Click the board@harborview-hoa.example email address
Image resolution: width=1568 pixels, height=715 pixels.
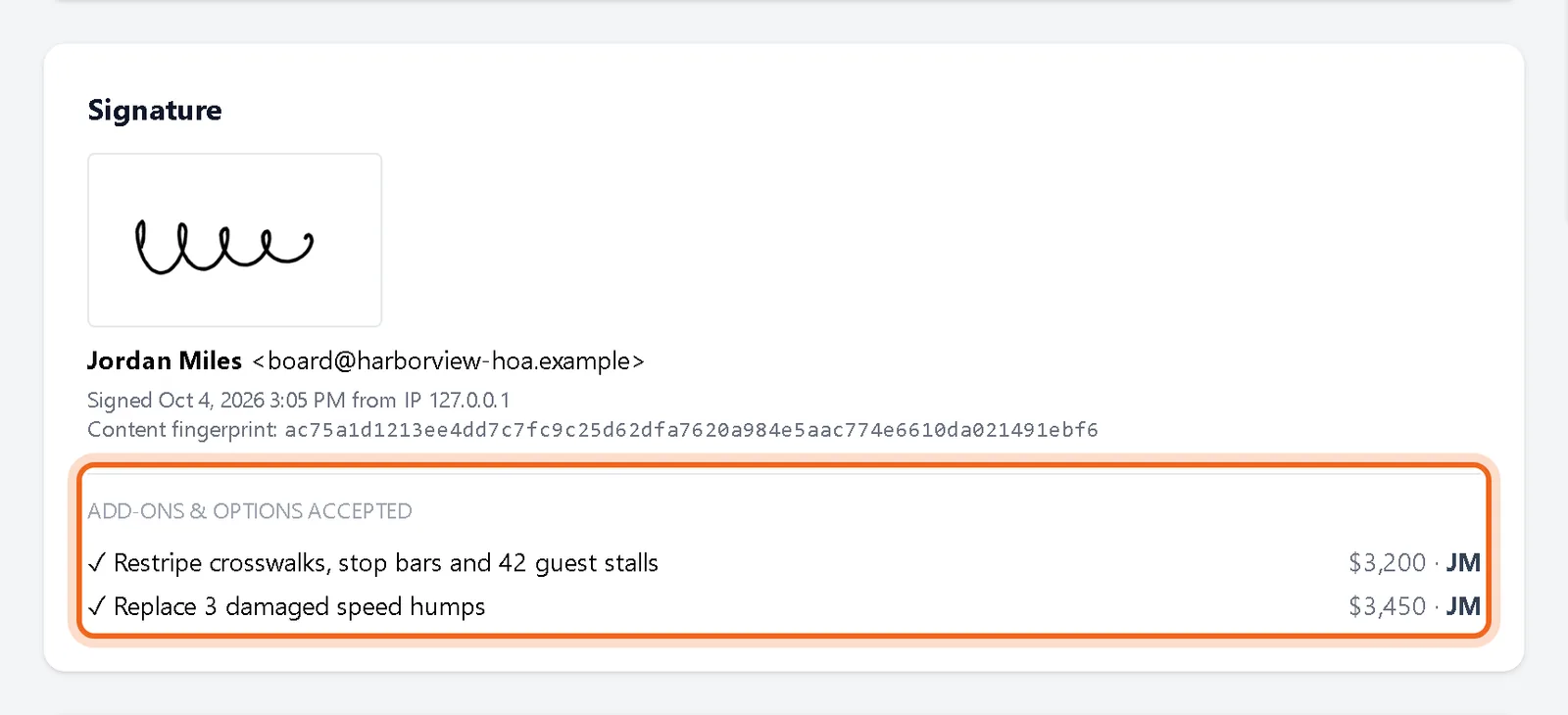448,361
